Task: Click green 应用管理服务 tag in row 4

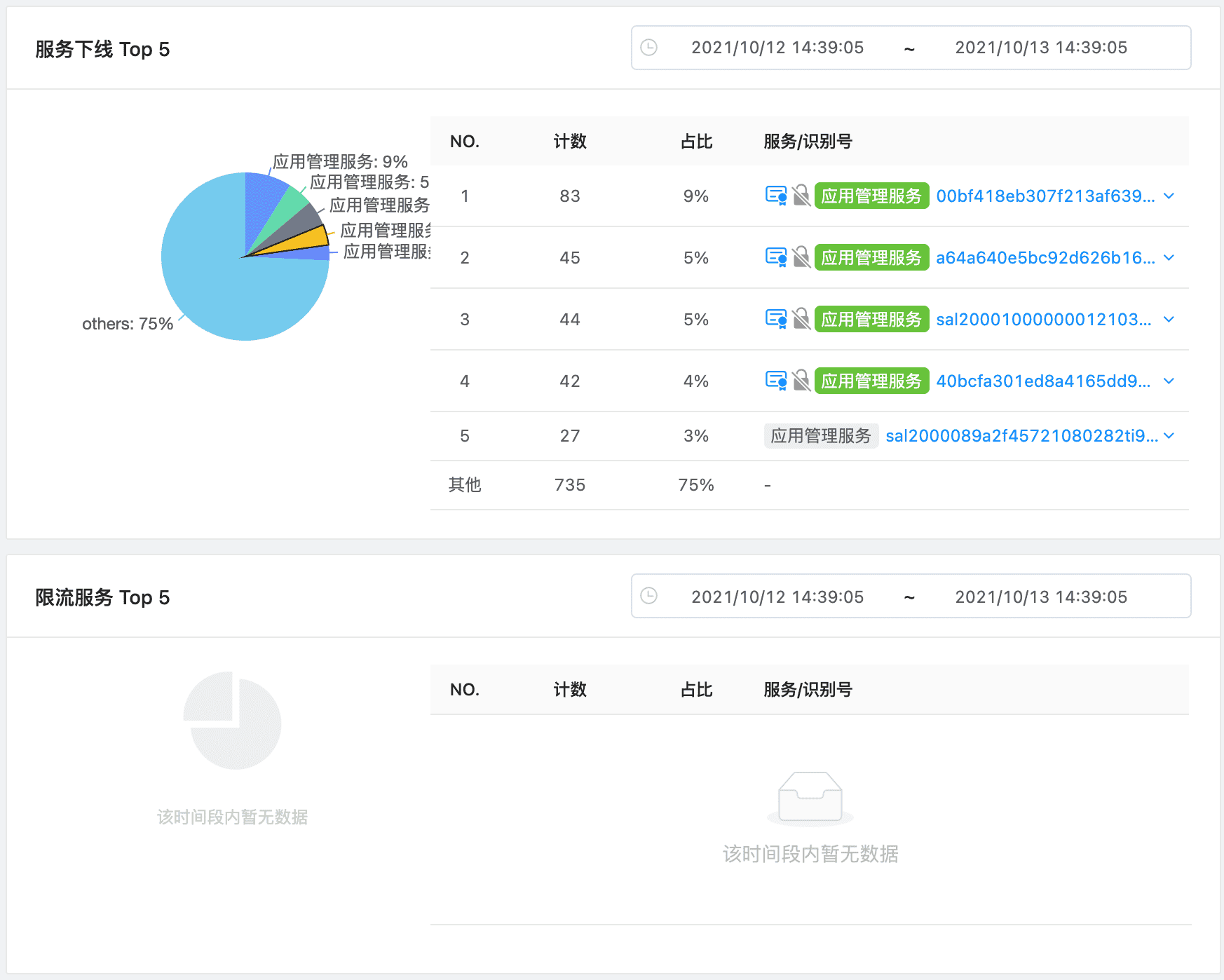Action: point(871,381)
